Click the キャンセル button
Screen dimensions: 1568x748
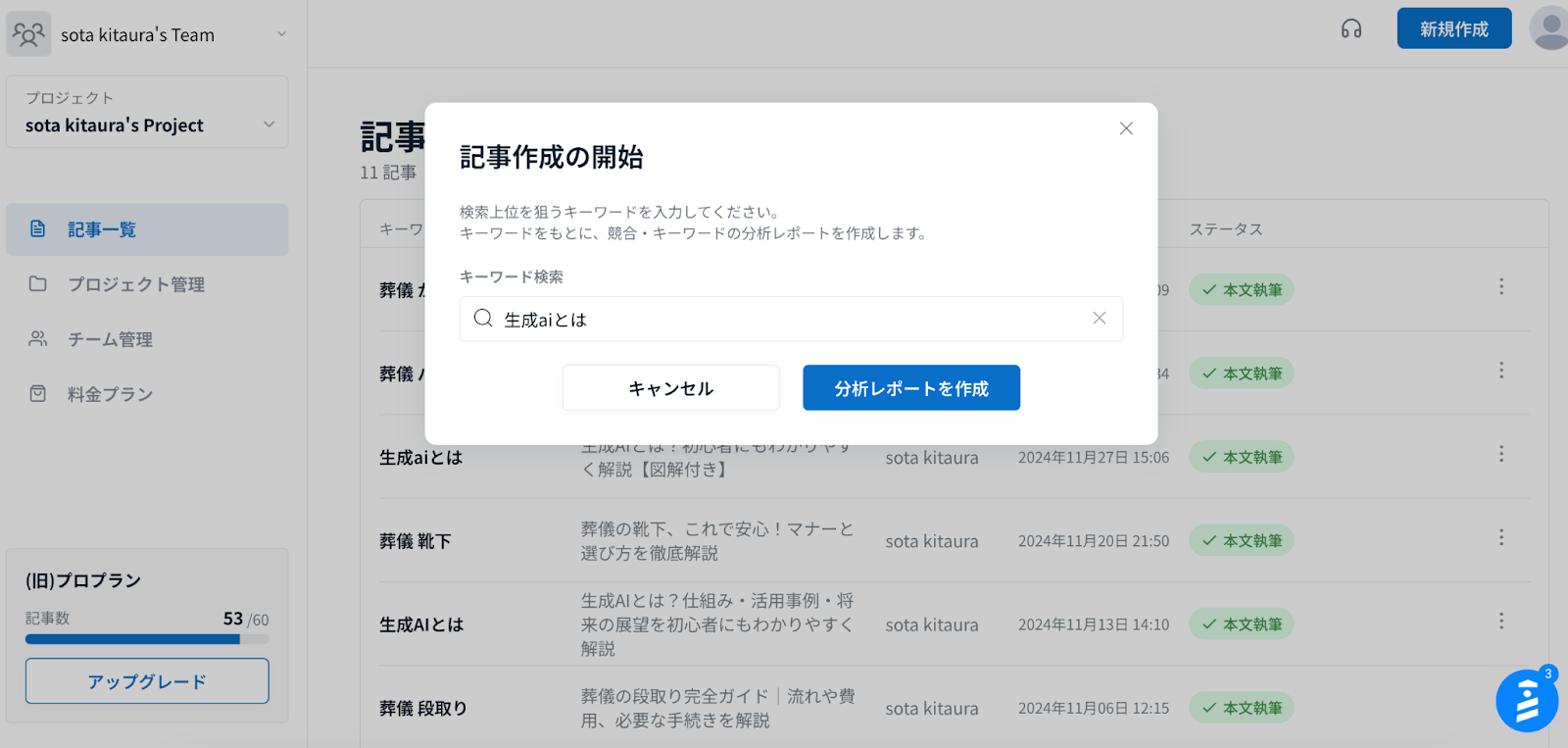[671, 388]
